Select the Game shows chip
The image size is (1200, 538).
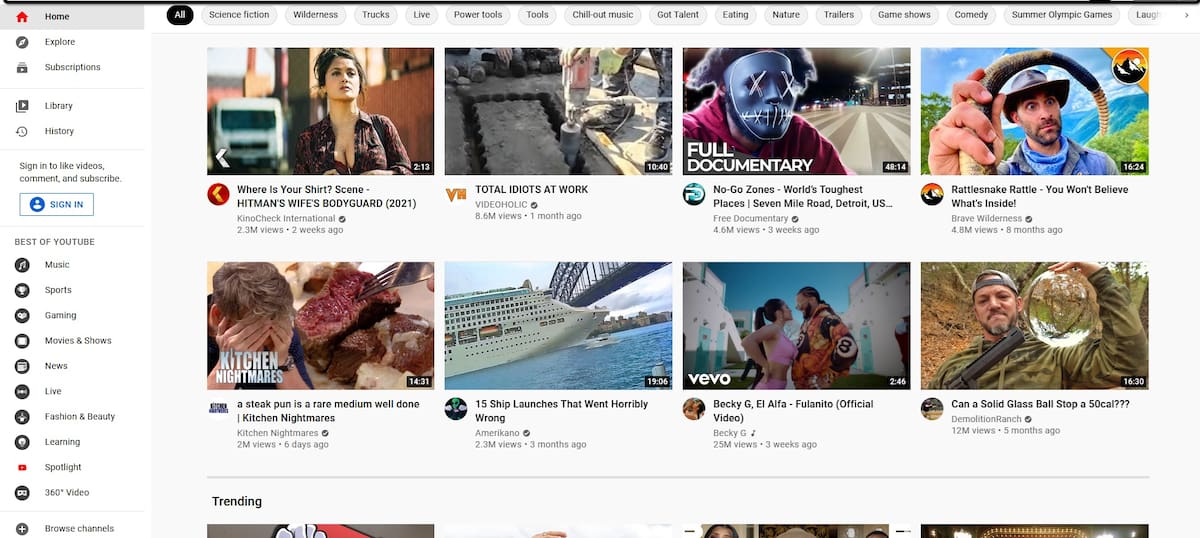click(904, 15)
